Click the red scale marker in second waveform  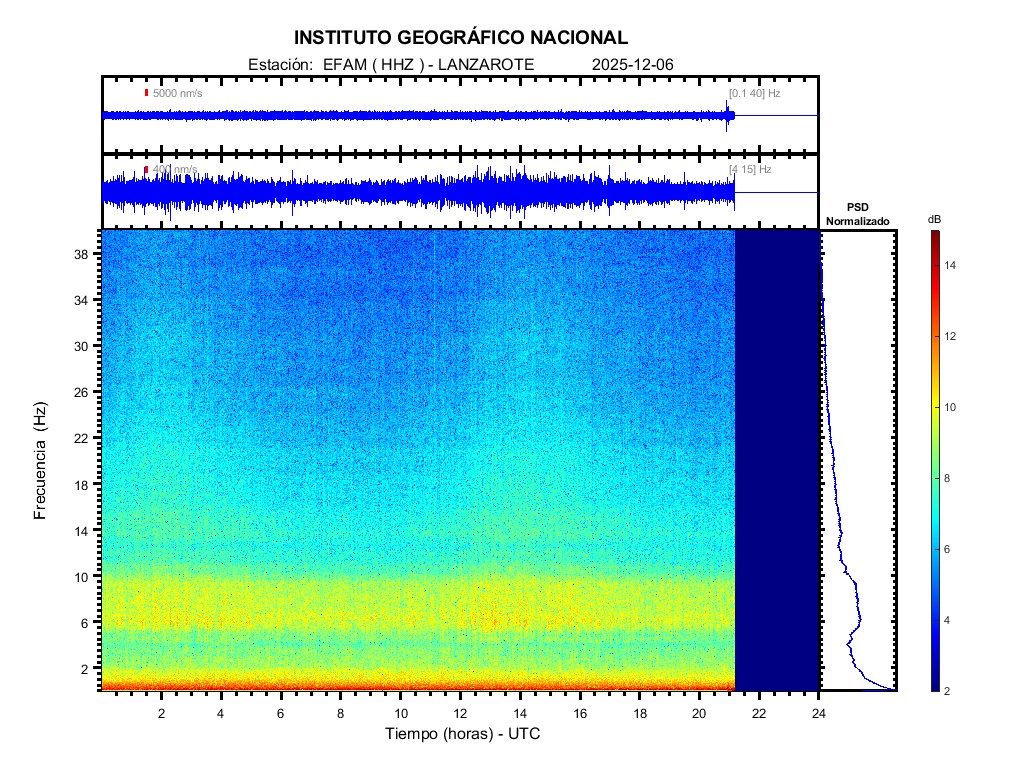(x=146, y=170)
